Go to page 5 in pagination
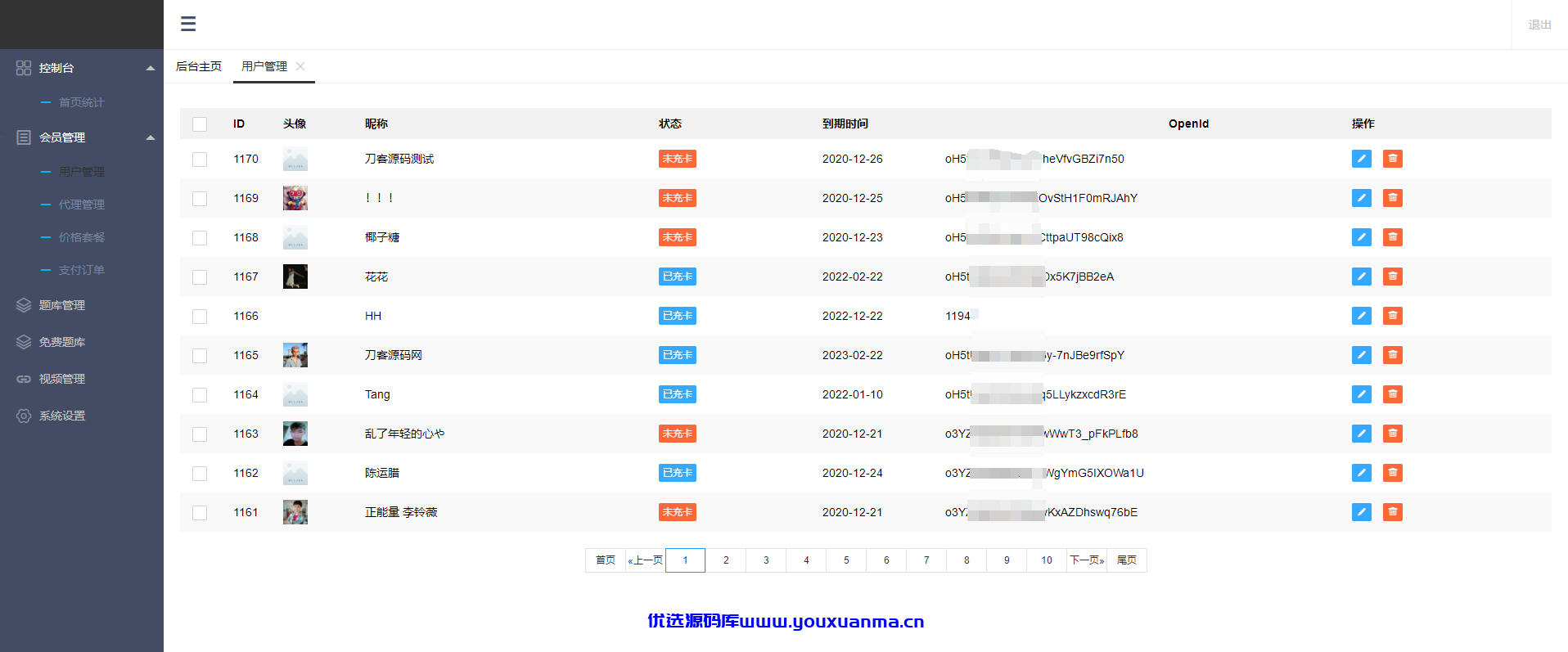 [846, 560]
